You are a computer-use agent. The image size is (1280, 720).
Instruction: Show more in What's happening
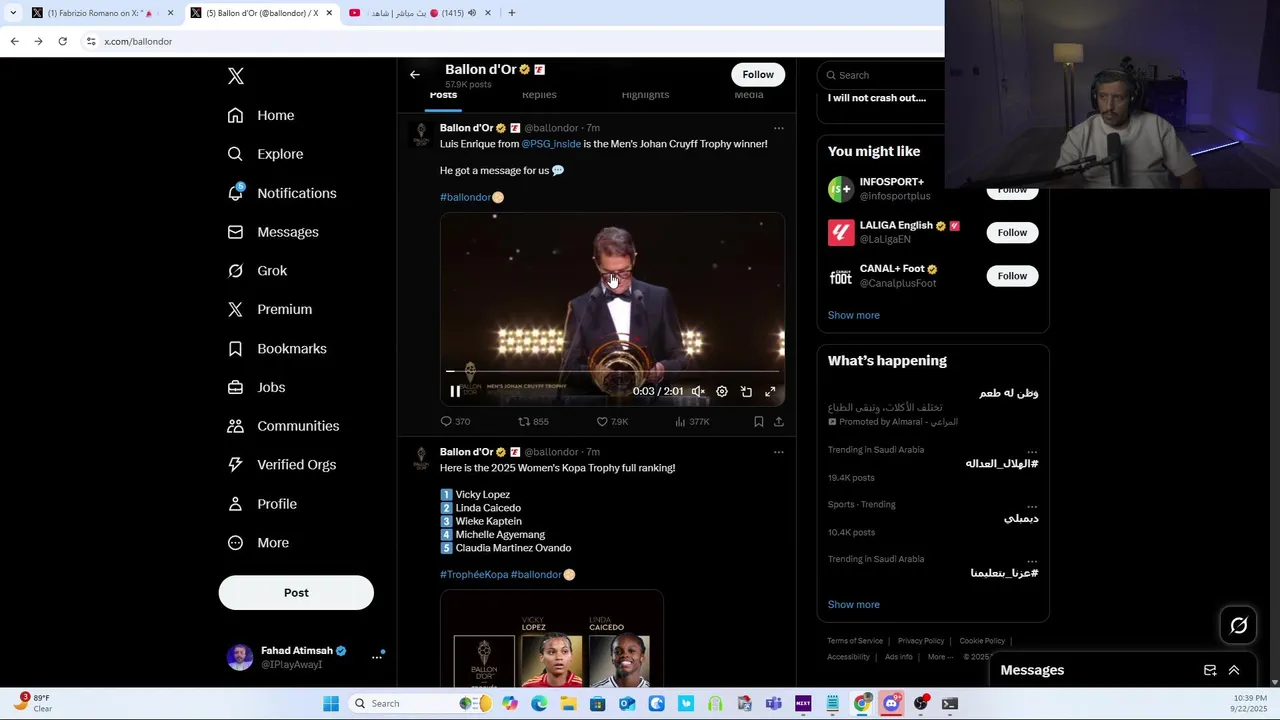click(854, 605)
